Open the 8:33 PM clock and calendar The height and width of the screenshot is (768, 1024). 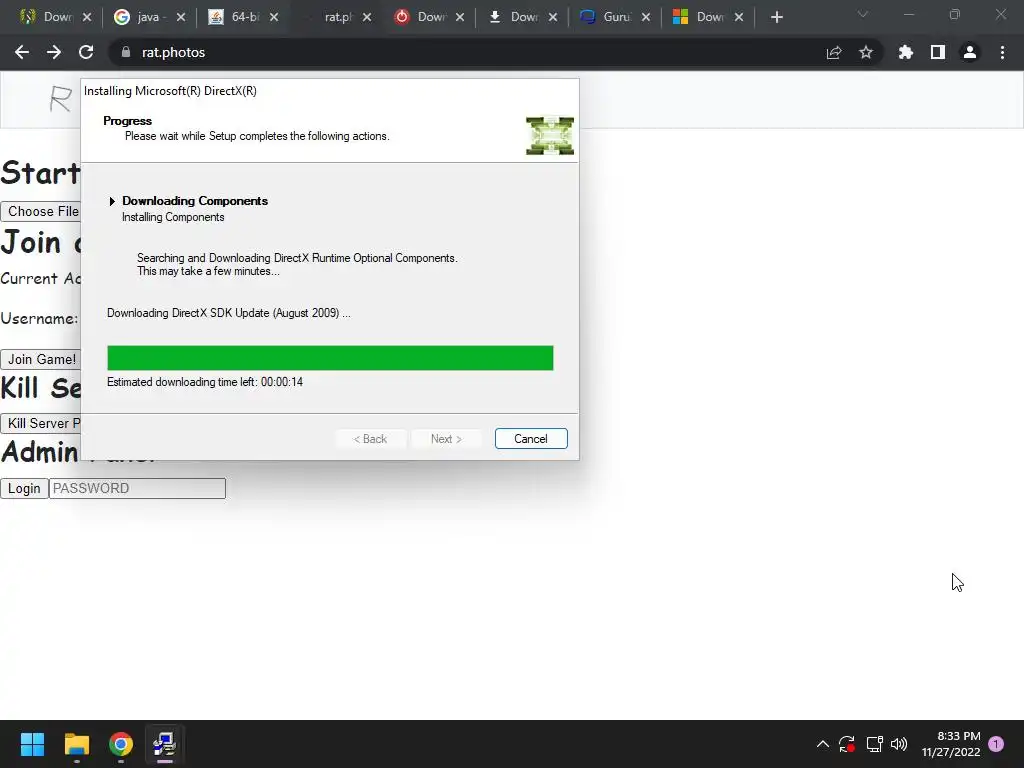pyautogui.click(x=951, y=744)
